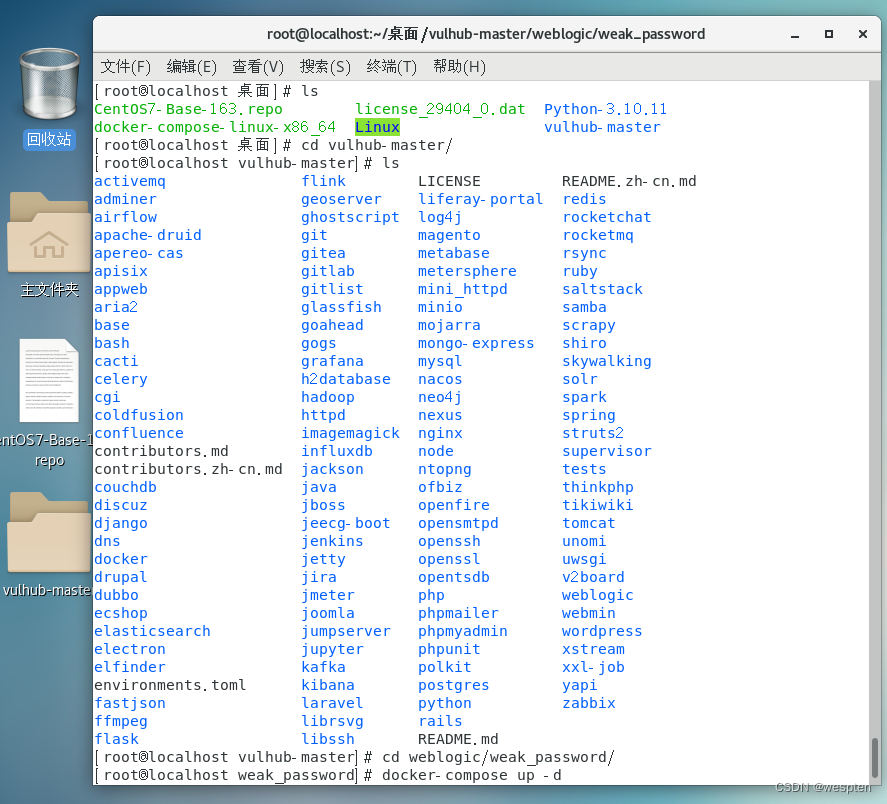Maximize the terminal window
887x804 pixels.
pos(829,35)
